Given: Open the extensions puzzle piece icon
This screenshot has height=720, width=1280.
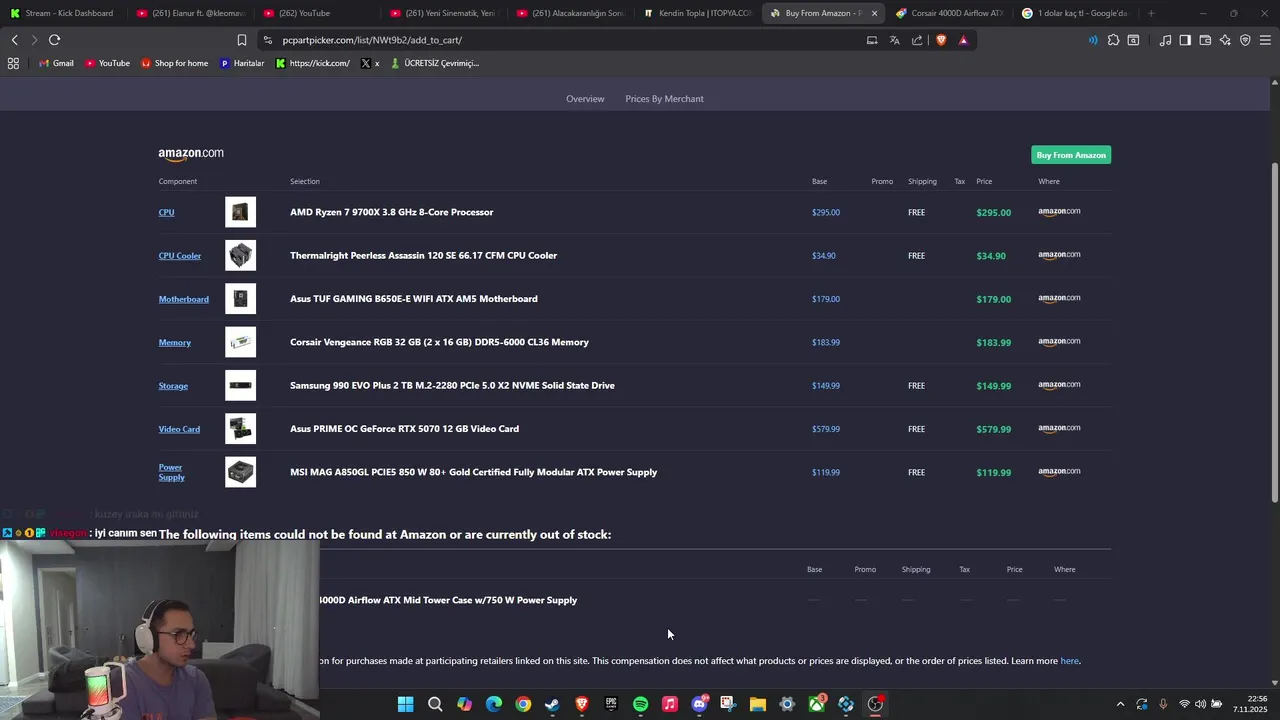Looking at the screenshot, I should click(x=1113, y=40).
